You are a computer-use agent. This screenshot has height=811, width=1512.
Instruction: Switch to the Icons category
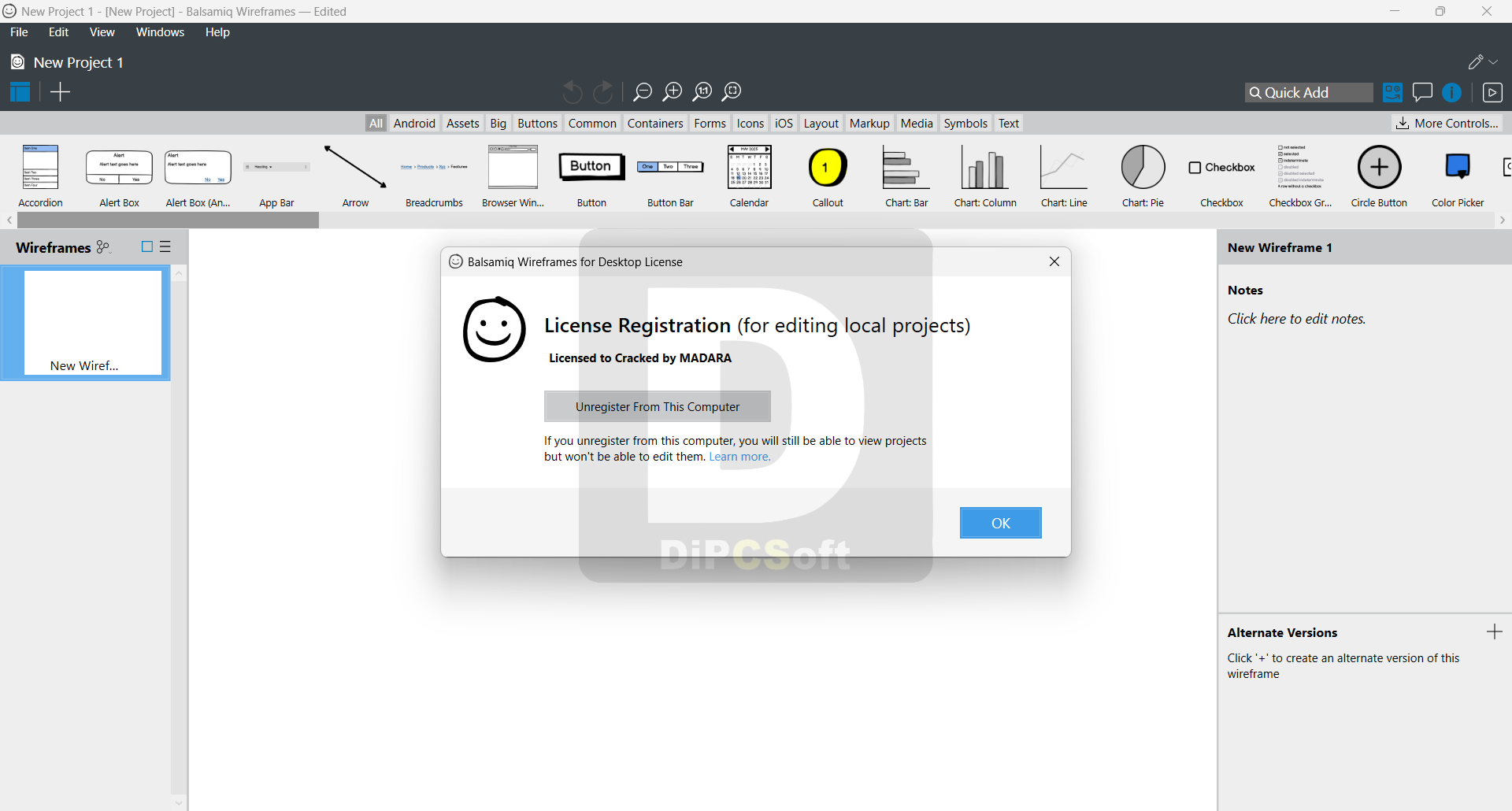(x=750, y=123)
